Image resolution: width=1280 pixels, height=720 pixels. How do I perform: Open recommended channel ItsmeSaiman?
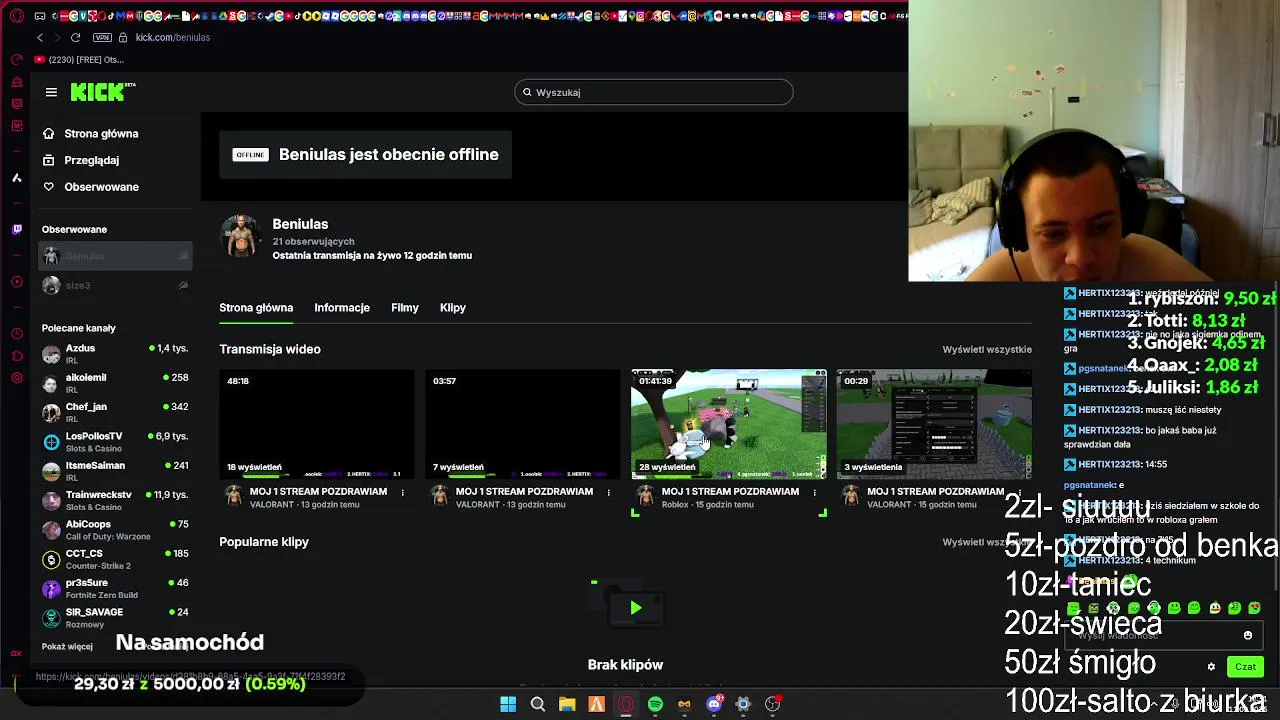(x=115, y=471)
